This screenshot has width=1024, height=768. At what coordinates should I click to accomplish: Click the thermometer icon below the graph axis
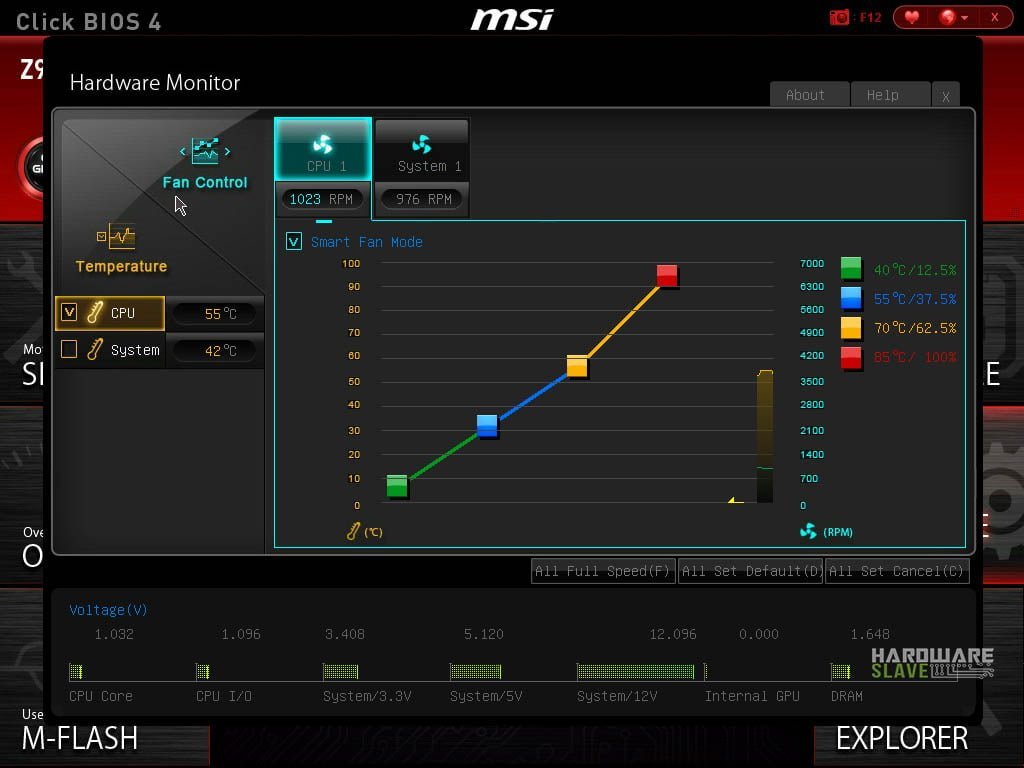353,531
